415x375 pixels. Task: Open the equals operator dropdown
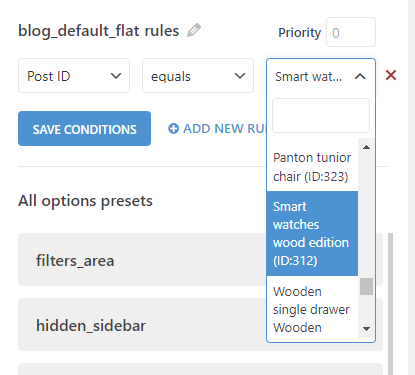point(198,76)
